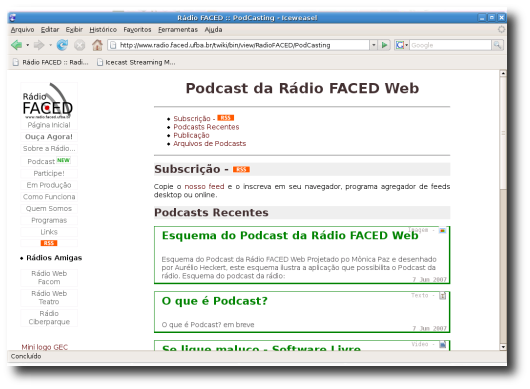Click the orange RSS icon in sidebar

[49, 243]
